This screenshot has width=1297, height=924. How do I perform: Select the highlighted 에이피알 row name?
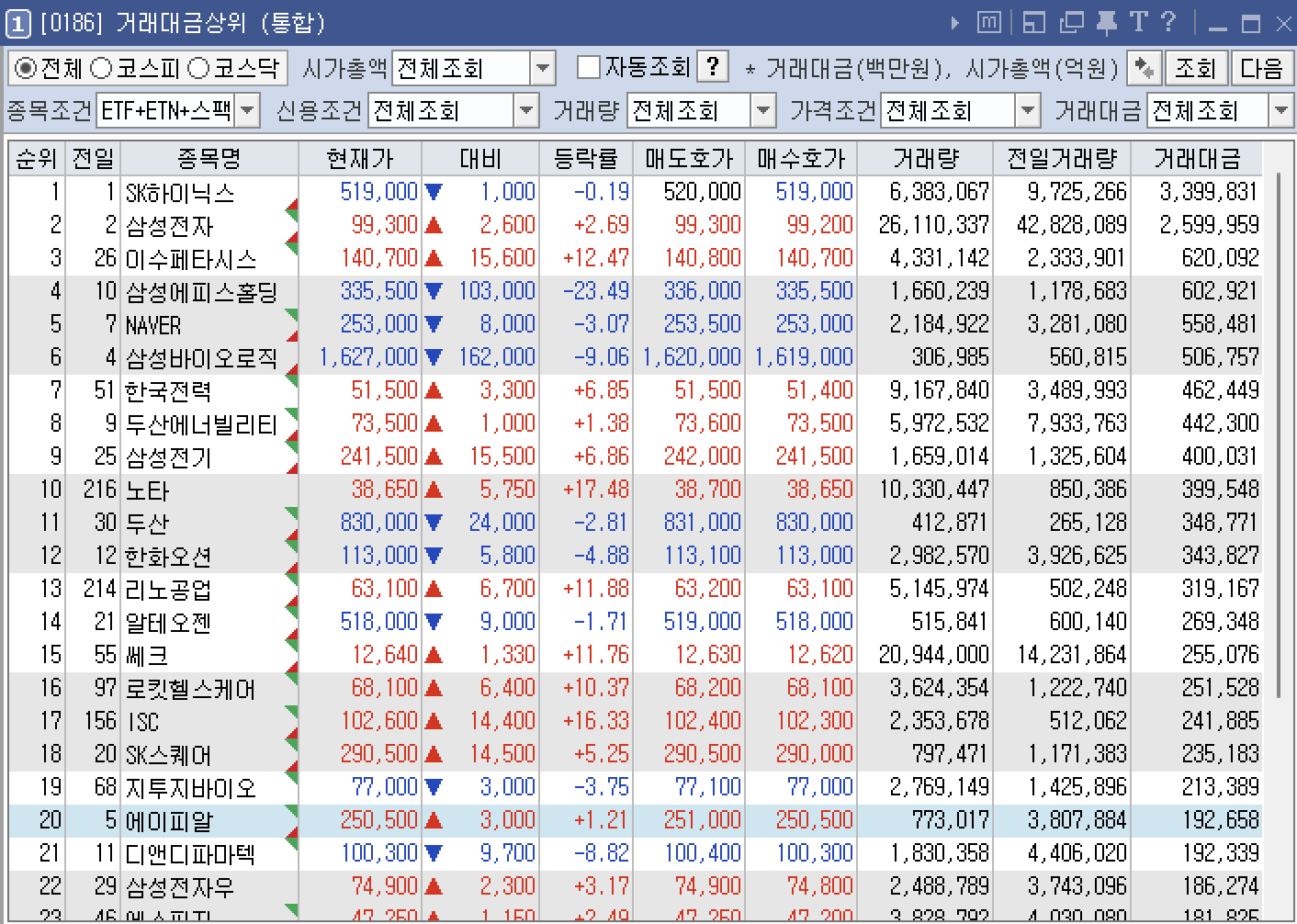coord(169,821)
